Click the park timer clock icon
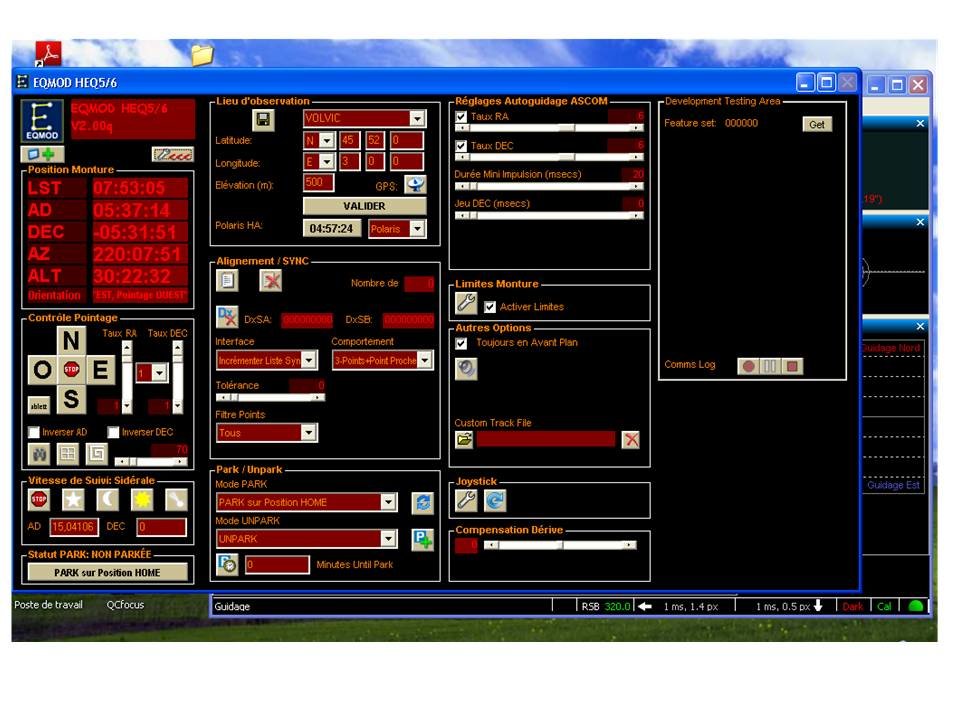This screenshot has height=720, width=960. click(227, 564)
